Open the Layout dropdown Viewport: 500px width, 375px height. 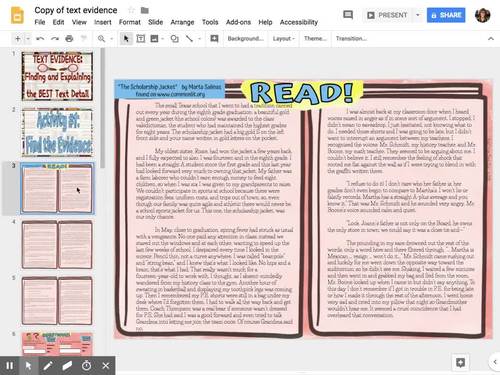coord(284,39)
